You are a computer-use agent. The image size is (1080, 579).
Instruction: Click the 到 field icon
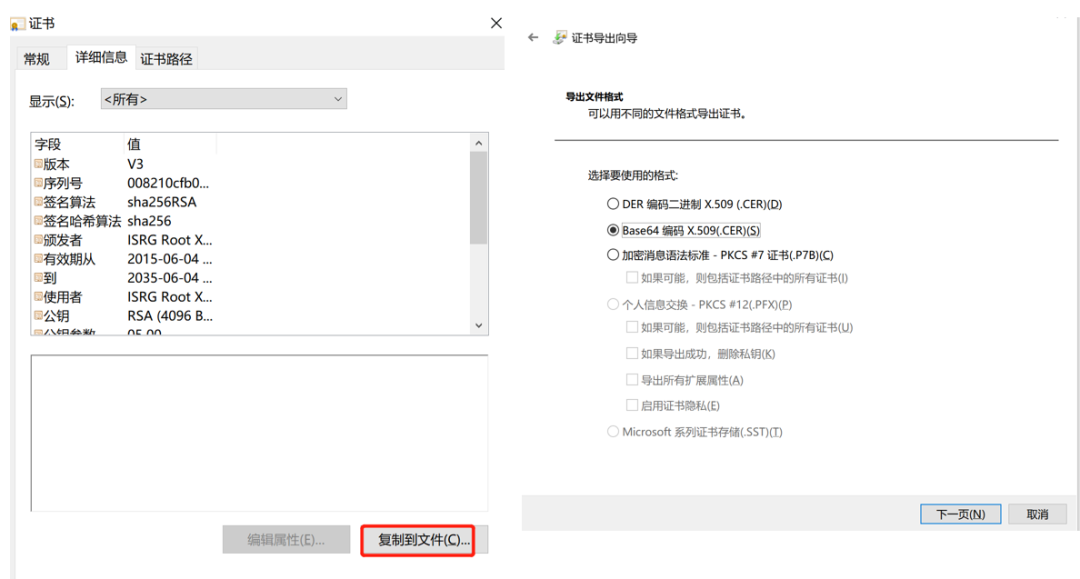tap(39, 277)
